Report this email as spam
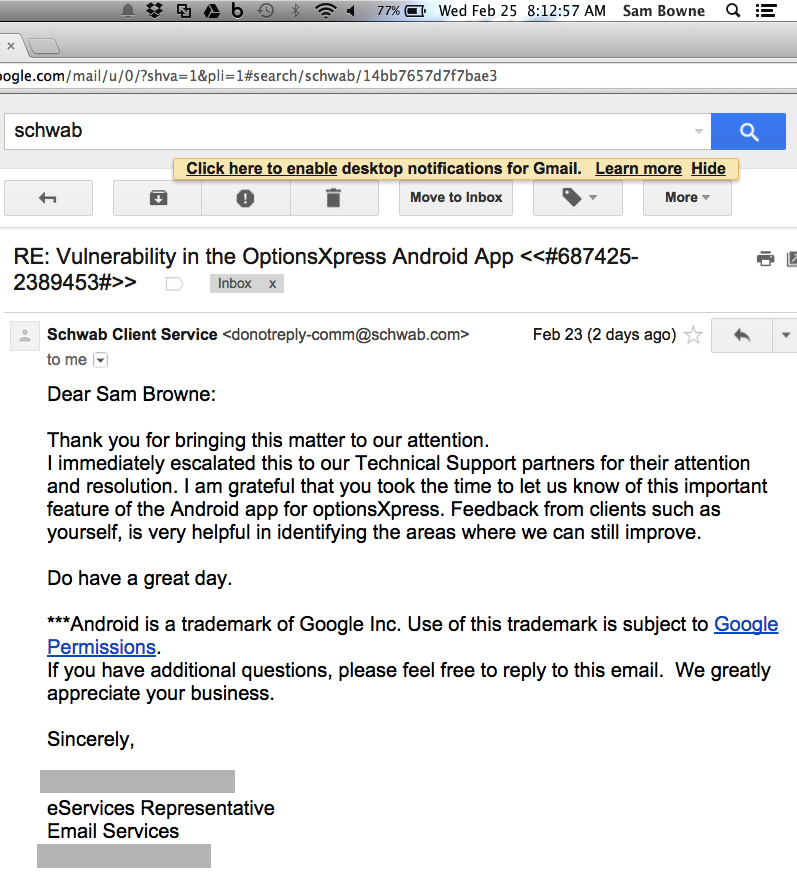Image resolution: width=797 pixels, height=891 pixels. 246,198
